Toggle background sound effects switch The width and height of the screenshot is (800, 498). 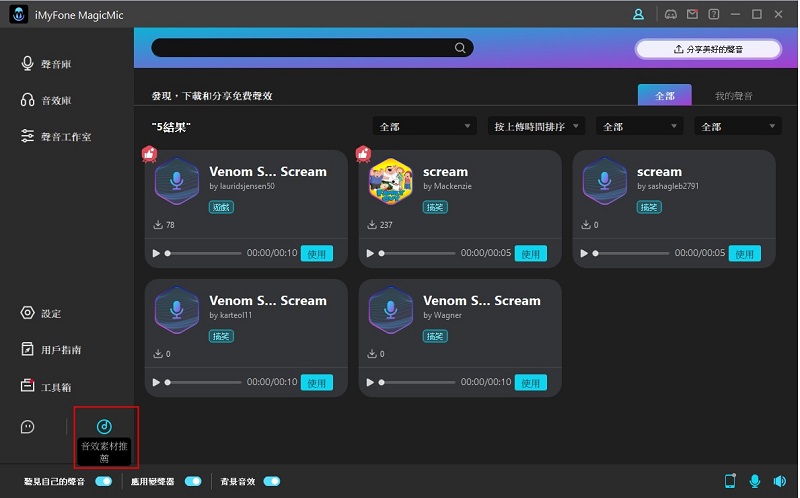272,481
